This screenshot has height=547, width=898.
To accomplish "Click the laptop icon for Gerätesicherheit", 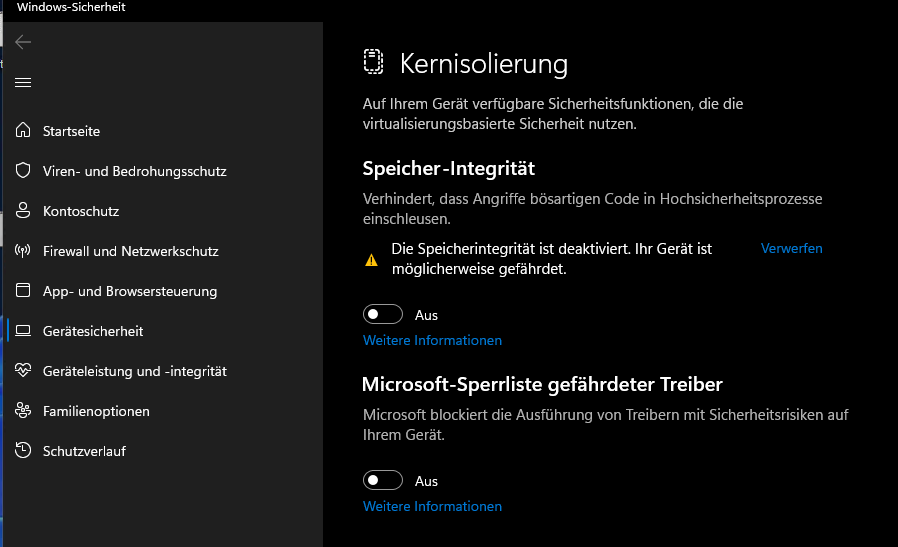I will click(23, 330).
